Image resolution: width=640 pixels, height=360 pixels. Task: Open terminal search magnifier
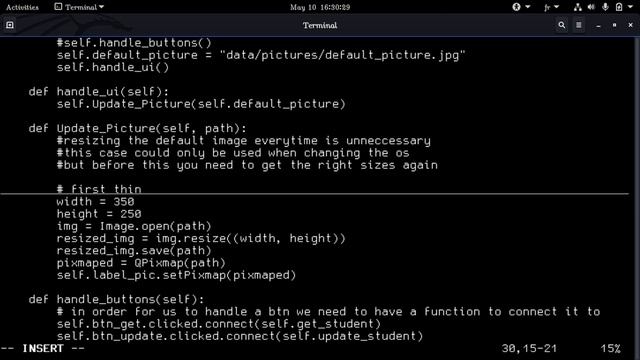[x=562, y=25]
